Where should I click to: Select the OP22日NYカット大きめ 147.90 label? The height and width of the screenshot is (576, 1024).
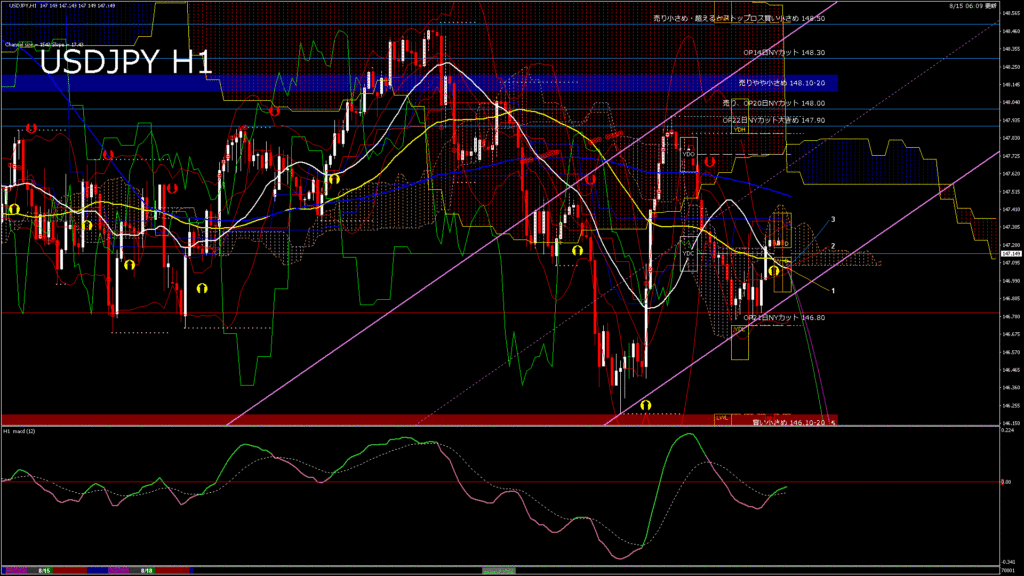click(x=774, y=120)
